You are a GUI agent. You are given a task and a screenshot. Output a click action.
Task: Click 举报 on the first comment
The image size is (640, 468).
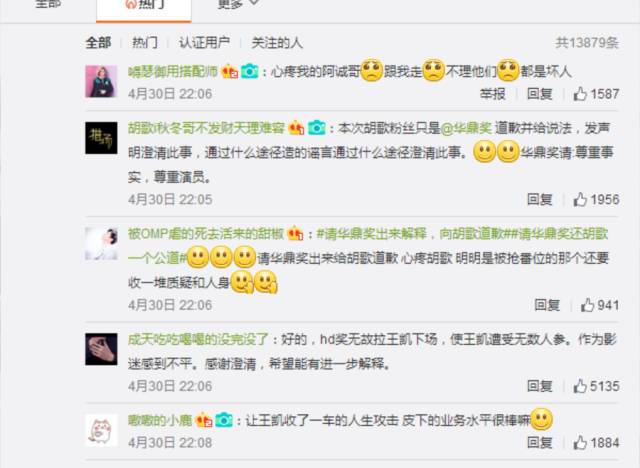click(492, 94)
